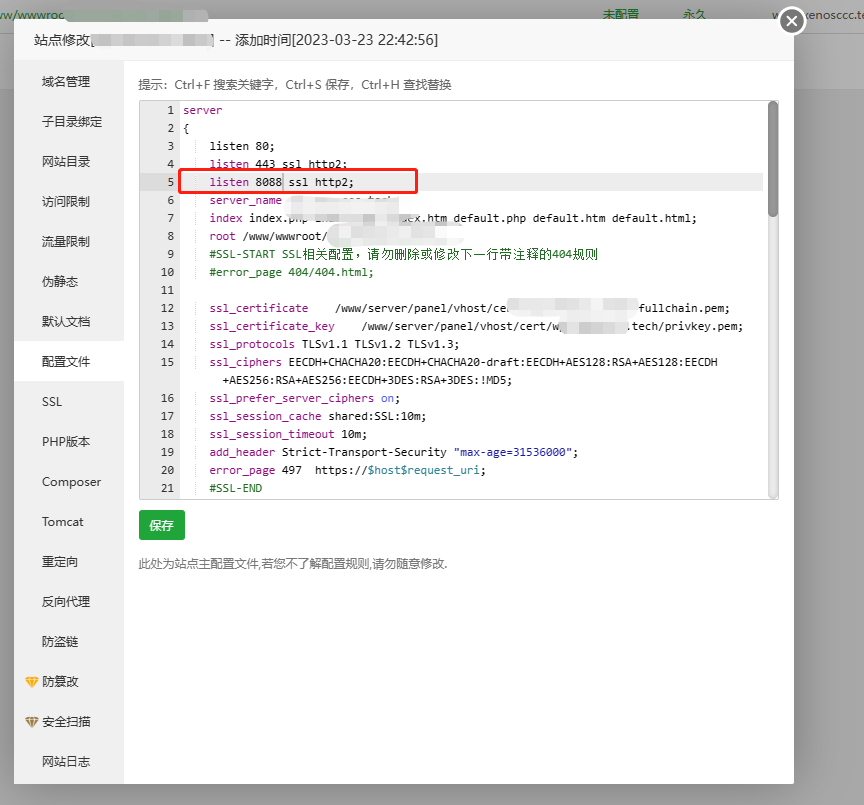The image size is (864, 805).
Task: Open the 网站日志 tab
Action: point(66,761)
